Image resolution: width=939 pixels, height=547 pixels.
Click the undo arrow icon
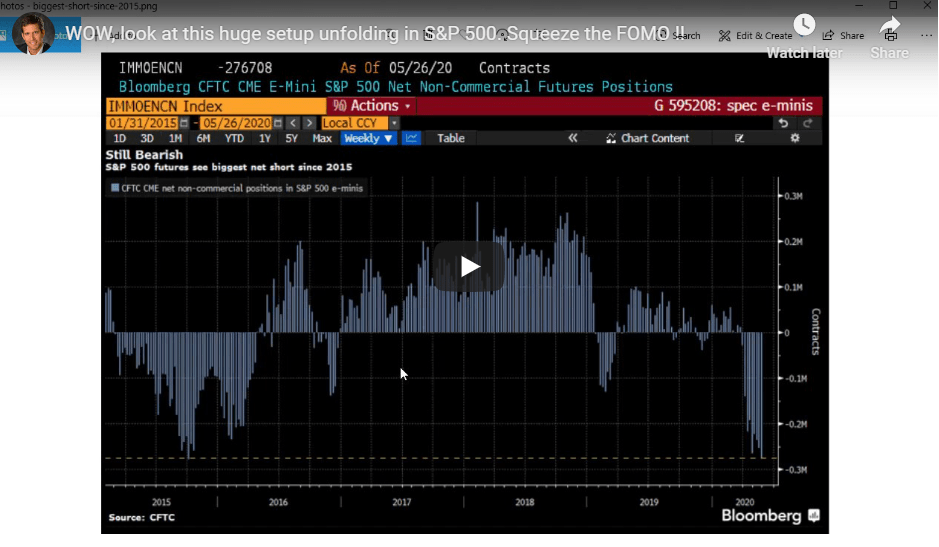click(783, 123)
